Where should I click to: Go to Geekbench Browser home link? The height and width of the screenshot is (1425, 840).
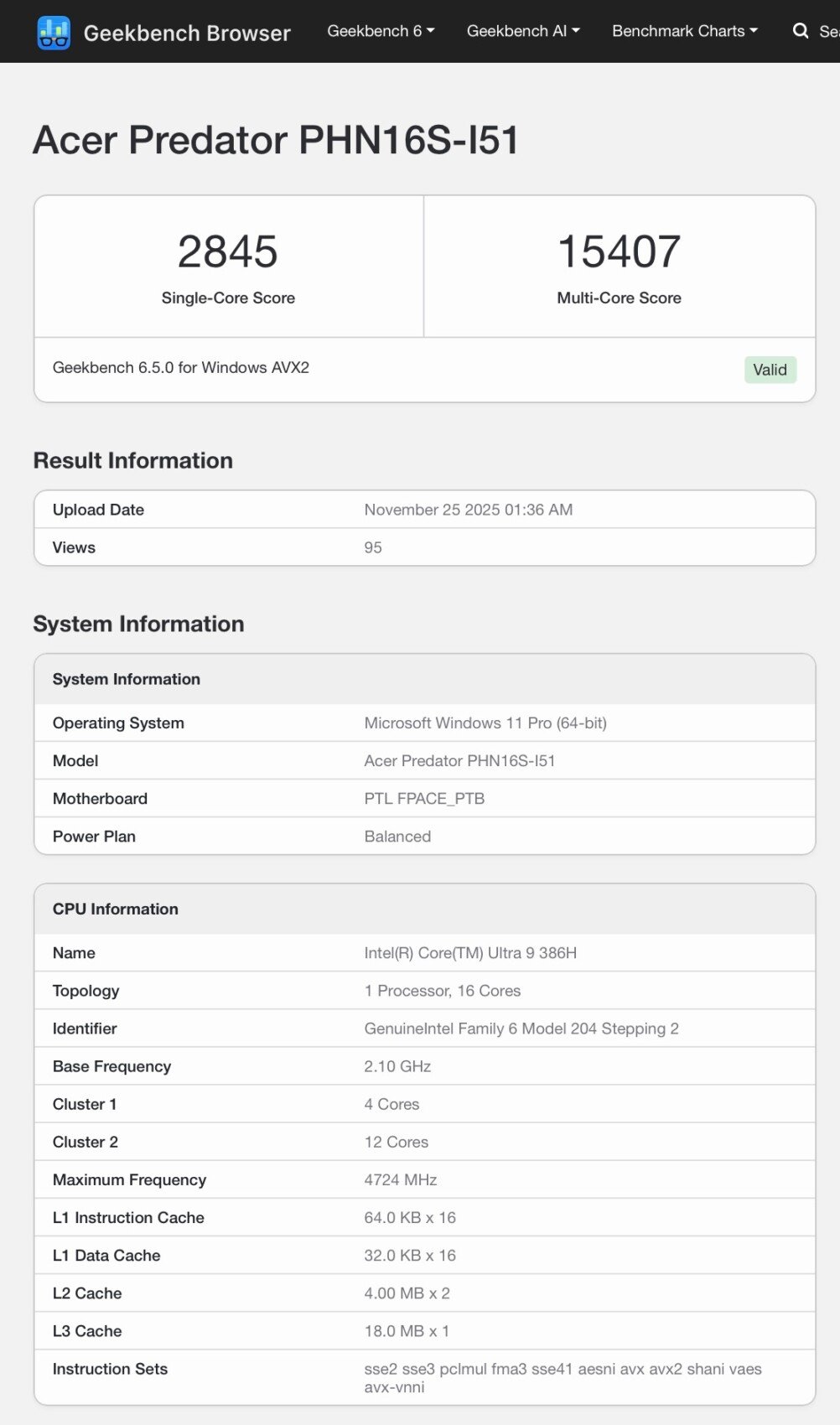point(187,33)
